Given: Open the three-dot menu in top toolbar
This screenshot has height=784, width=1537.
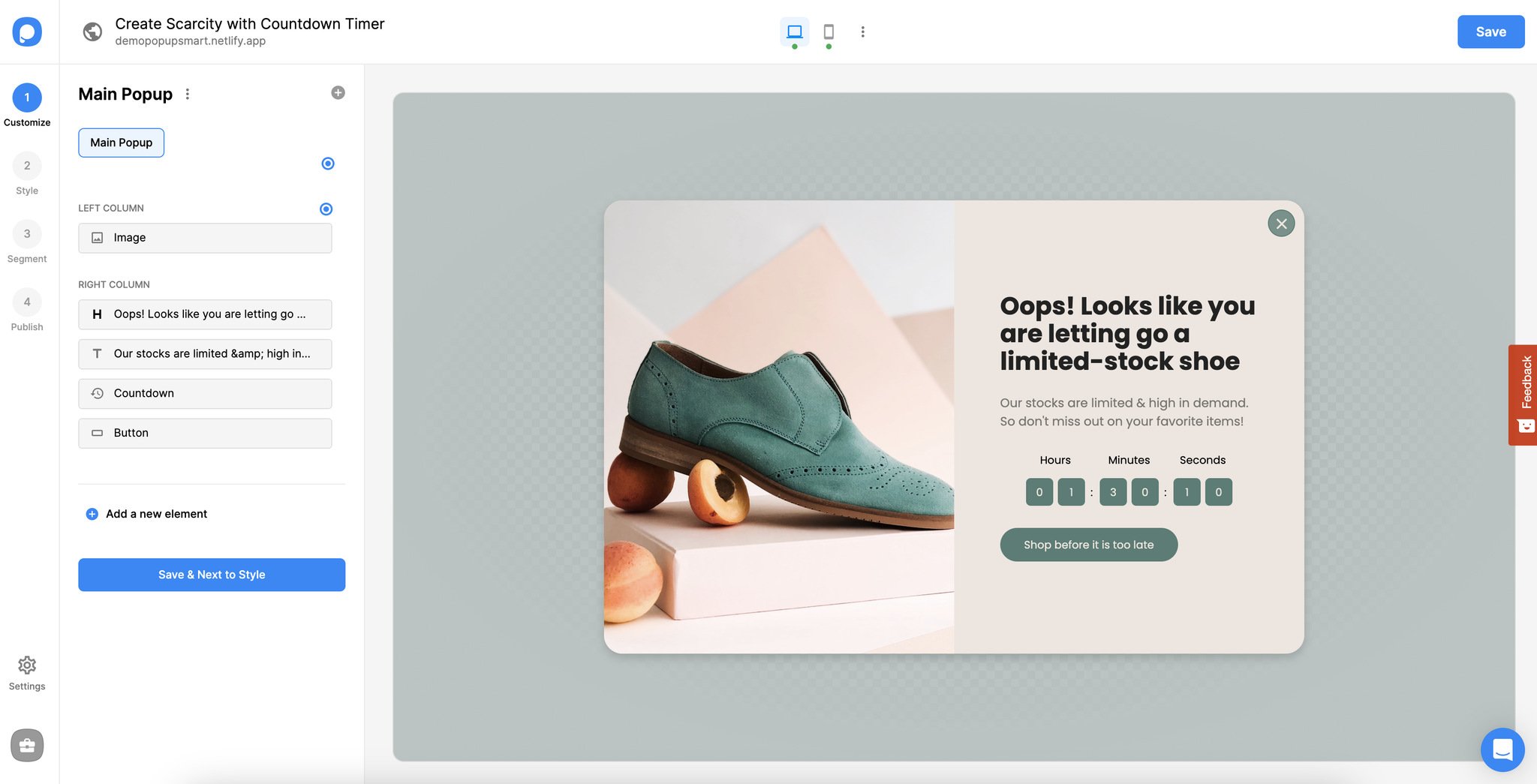Looking at the screenshot, I should 863,32.
